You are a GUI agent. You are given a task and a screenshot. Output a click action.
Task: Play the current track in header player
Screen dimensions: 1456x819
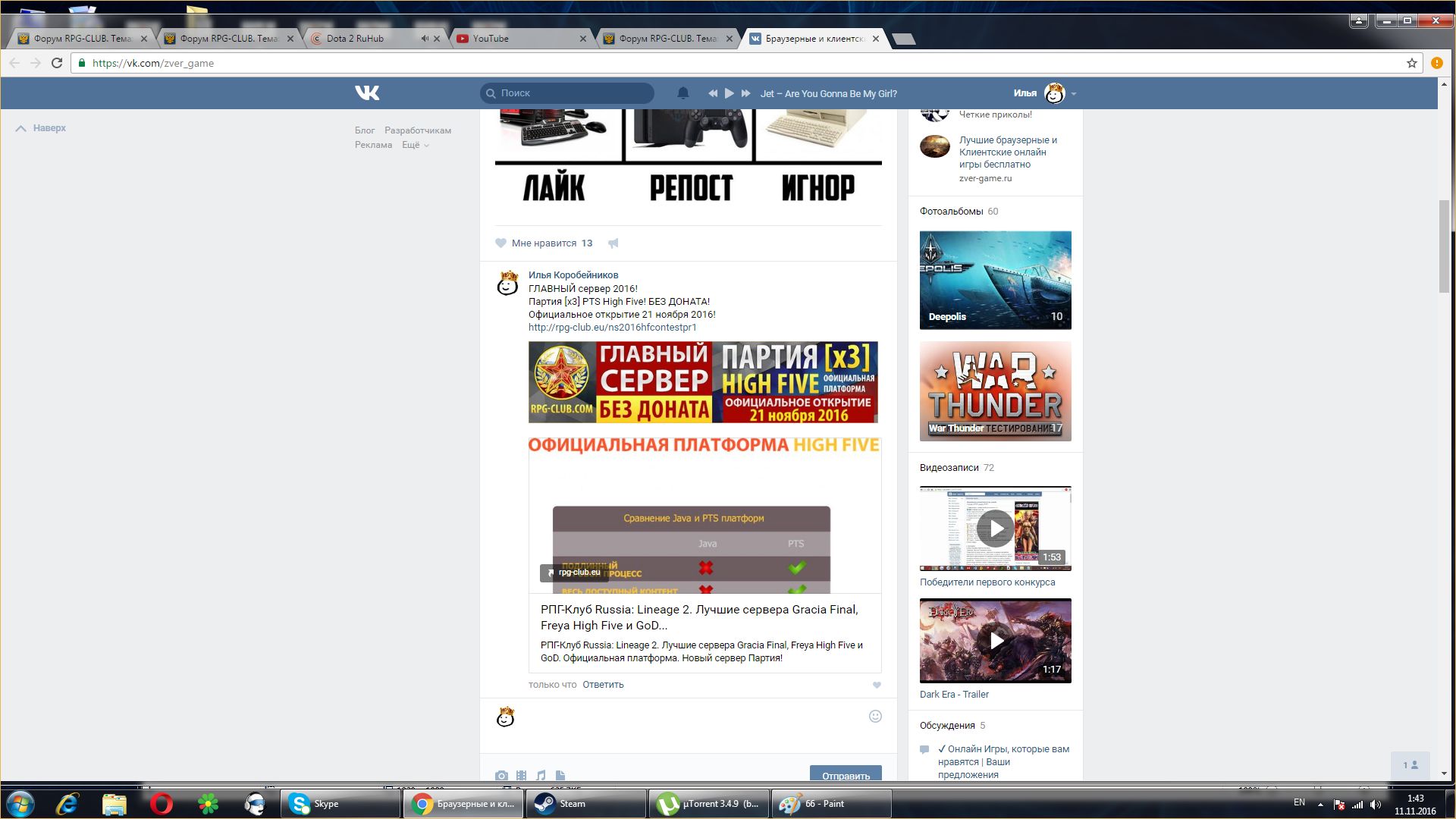tap(729, 93)
